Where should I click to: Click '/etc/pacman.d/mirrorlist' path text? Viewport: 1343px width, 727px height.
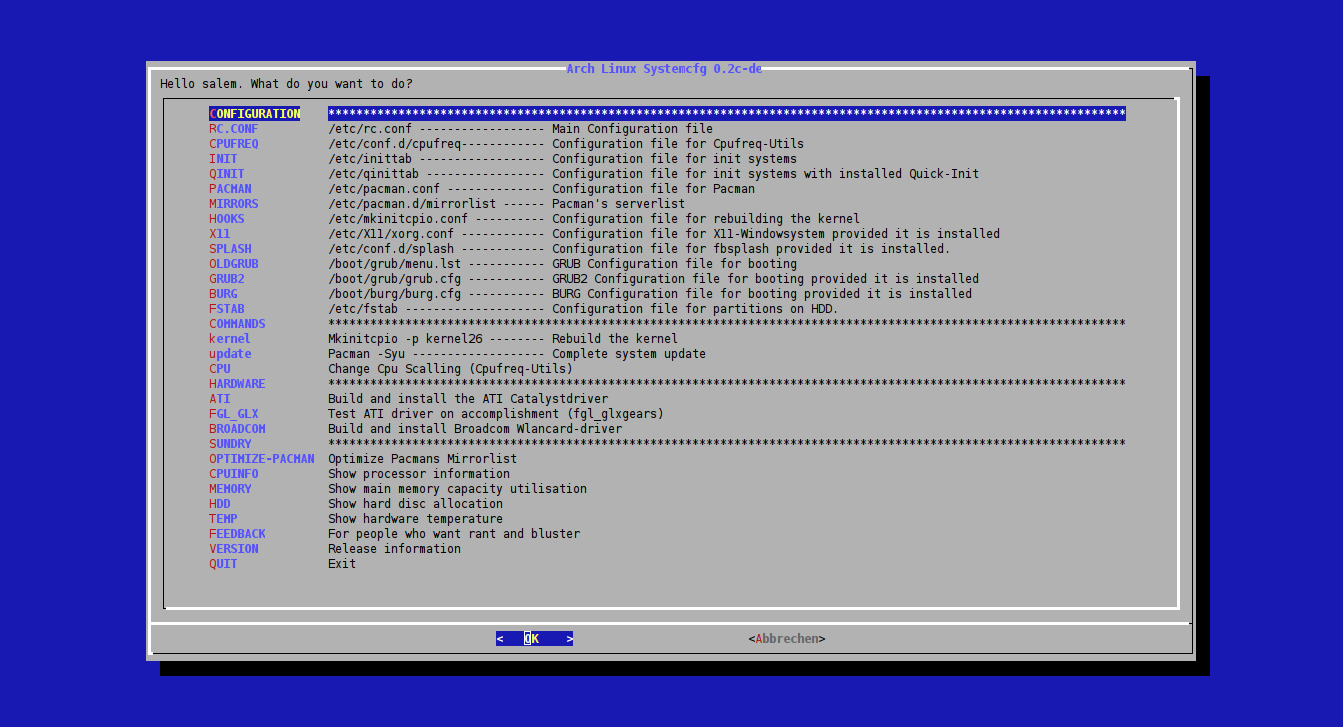point(412,204)
